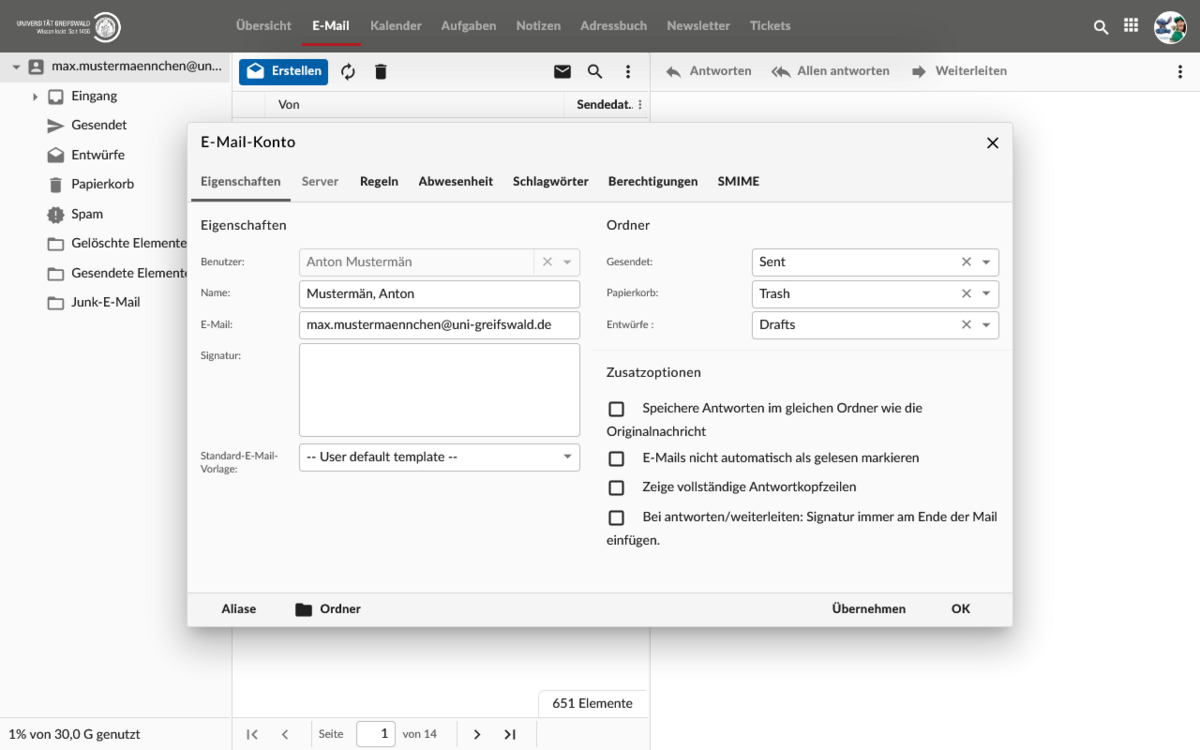
Task: Go to last page of mail list
Action: coord(510,734)
